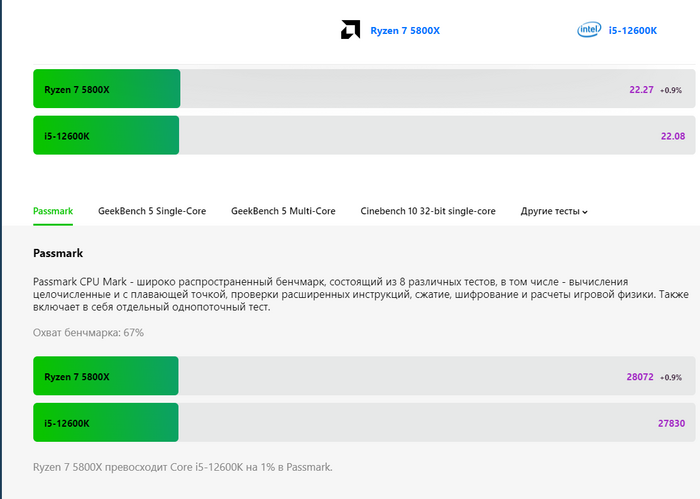700x499 pixels.
Task: Click the Passmark Ryzen 7 5800X bar
Action: [106, 376]
